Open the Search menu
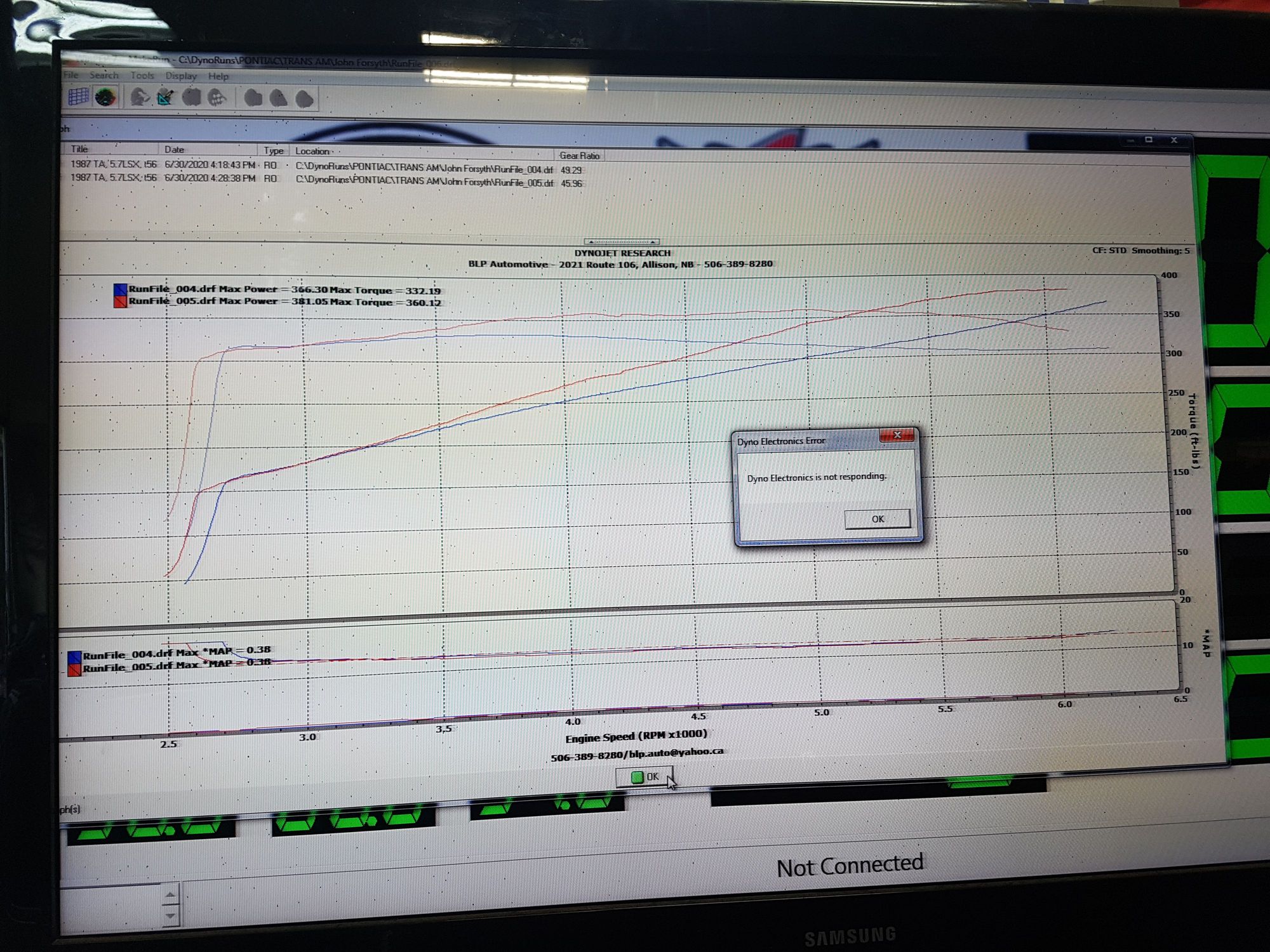Viewport: 1270px width, 952px height. [104, 75]
